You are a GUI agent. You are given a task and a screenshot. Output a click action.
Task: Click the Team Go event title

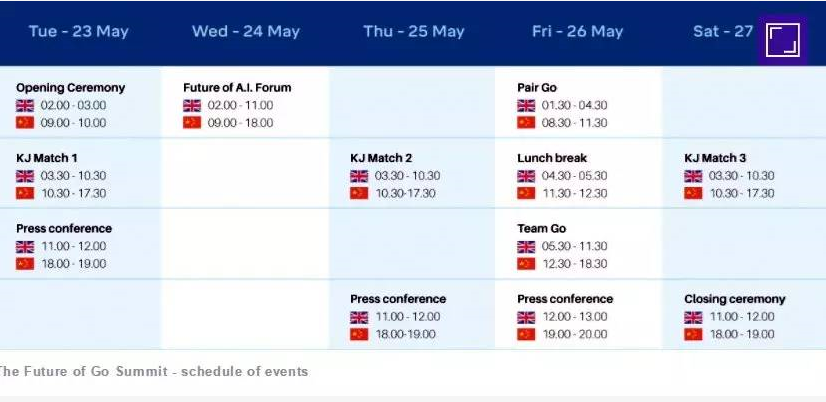pyautogui.click(x=542, y=229)
